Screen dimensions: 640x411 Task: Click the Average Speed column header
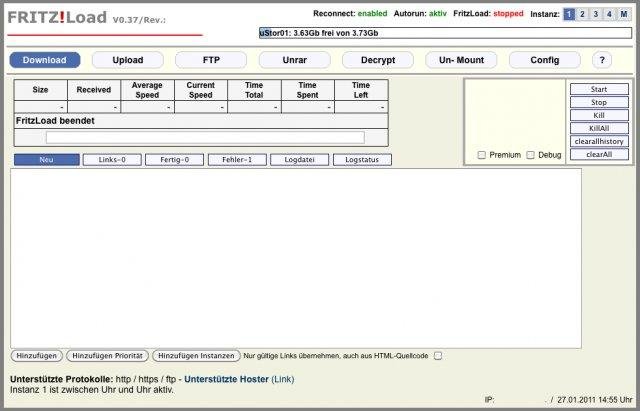click(147, 90)
